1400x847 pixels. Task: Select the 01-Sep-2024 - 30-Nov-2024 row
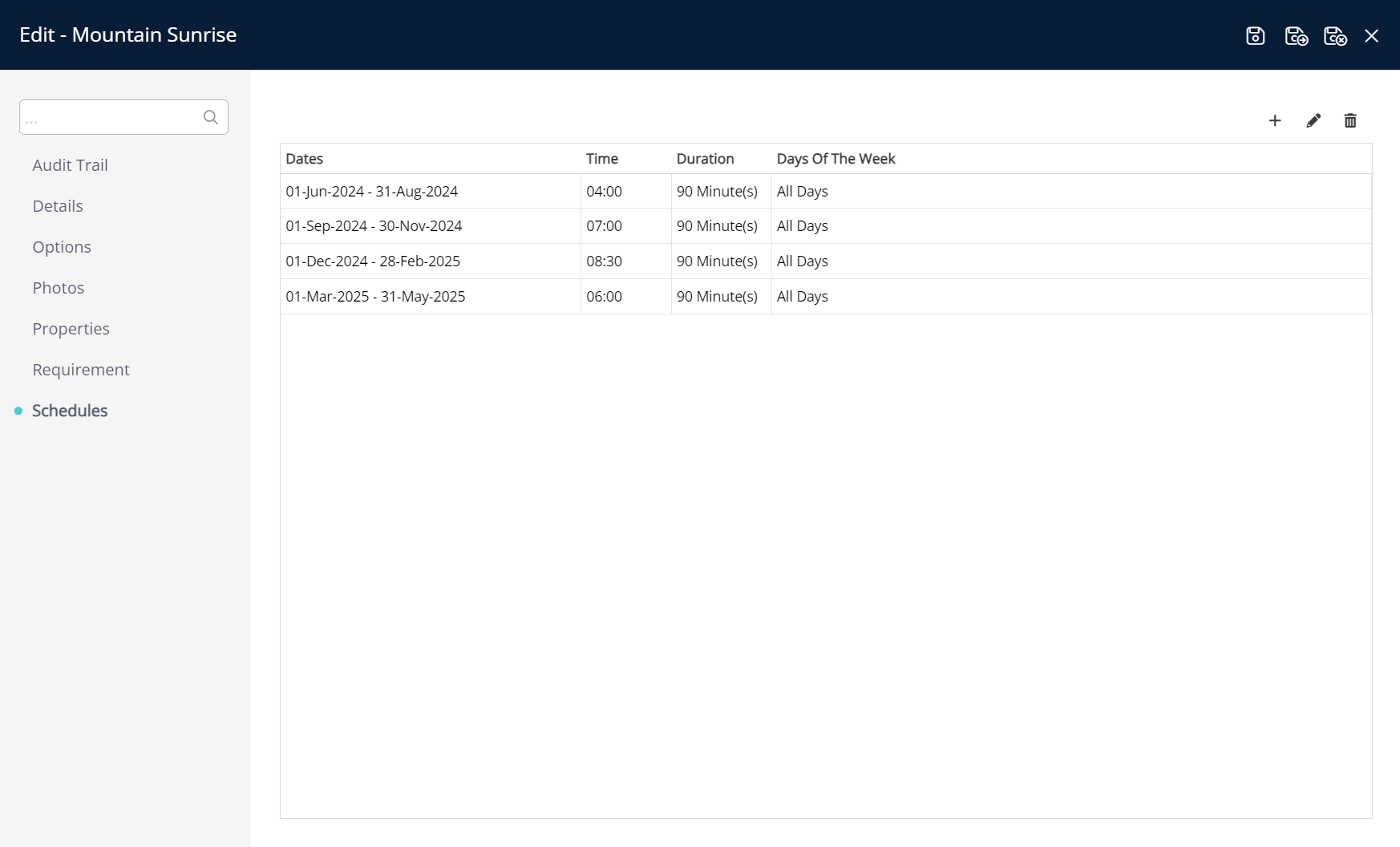click(x=826, y=225)
